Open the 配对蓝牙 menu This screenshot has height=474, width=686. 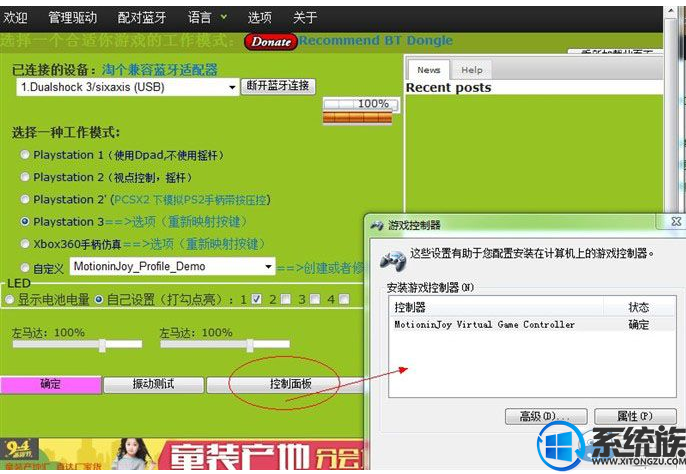142,18
